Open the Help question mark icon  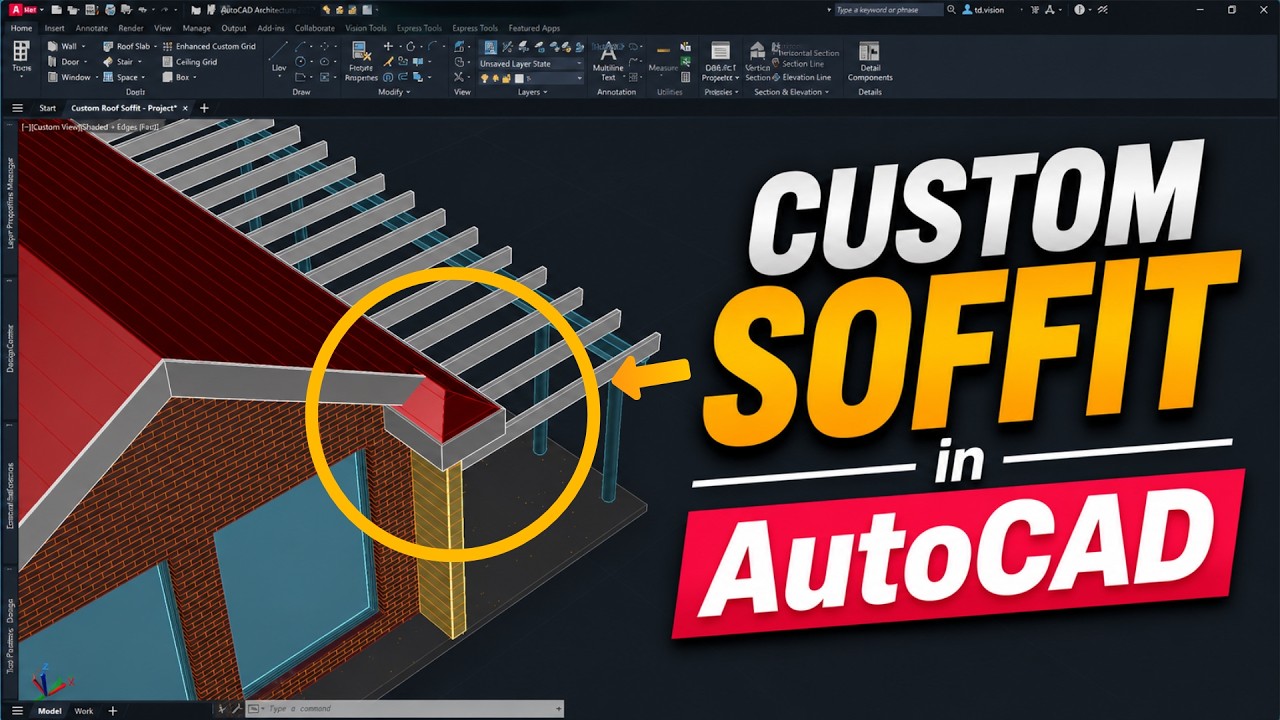tap(1080, 10)
